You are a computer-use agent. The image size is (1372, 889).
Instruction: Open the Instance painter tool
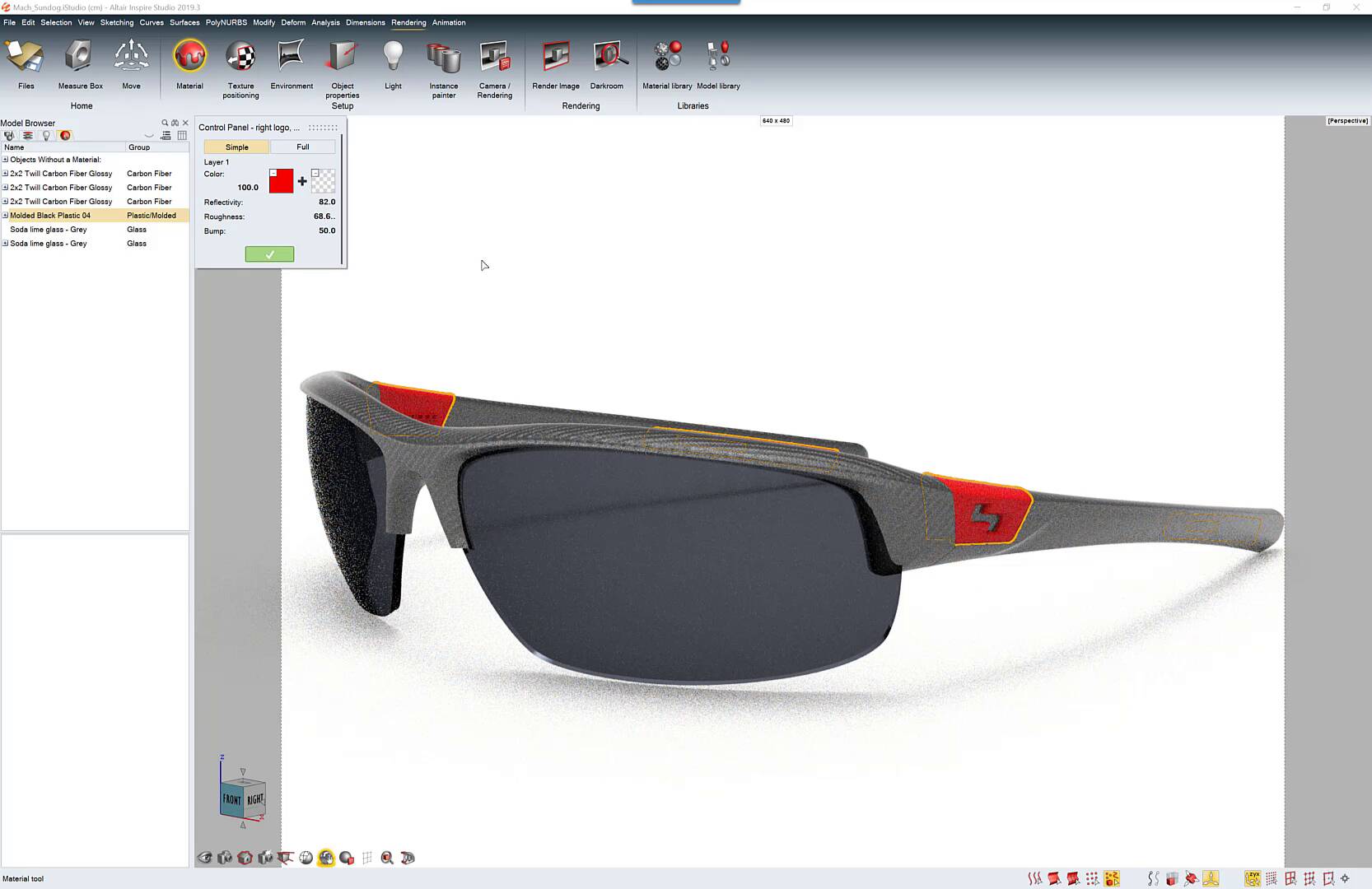443,58
